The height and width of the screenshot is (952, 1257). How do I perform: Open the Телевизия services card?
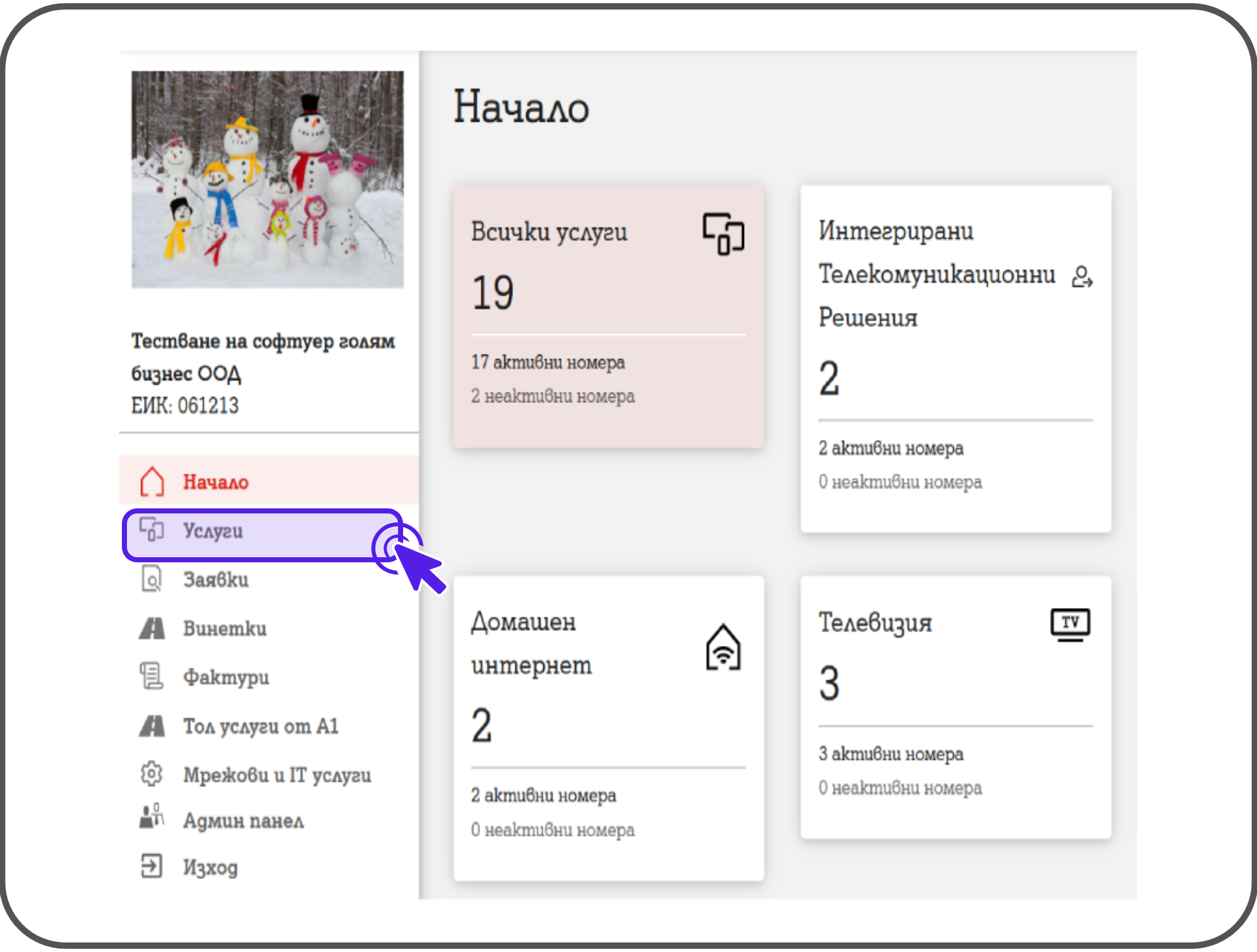click(x=955, y=708)
